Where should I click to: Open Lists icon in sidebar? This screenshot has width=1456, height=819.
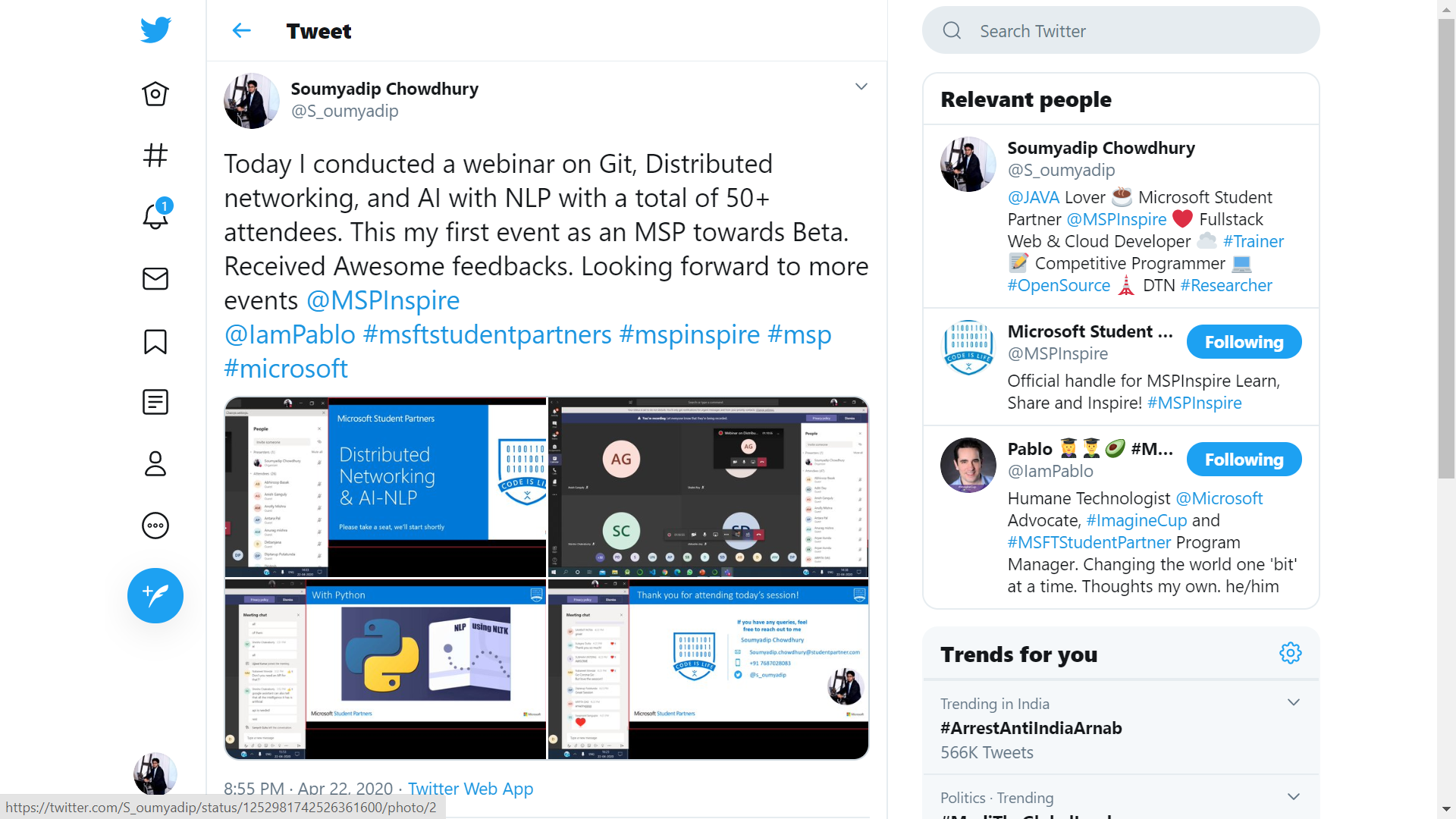click(x=155, y=402)
